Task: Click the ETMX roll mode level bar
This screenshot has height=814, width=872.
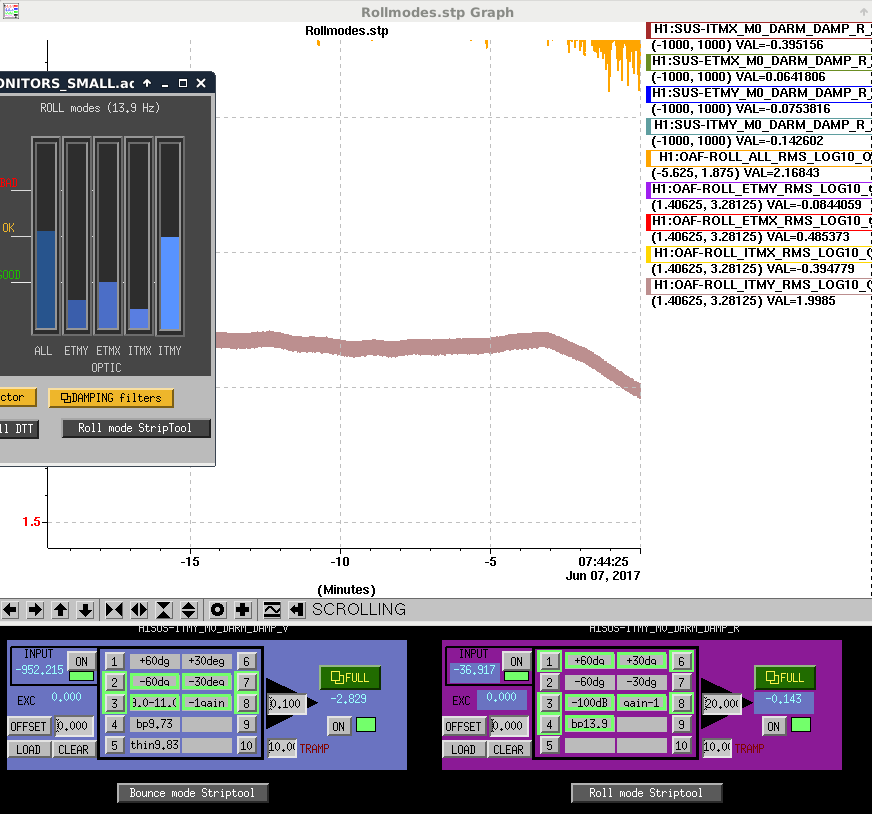Action: point(108,236)
